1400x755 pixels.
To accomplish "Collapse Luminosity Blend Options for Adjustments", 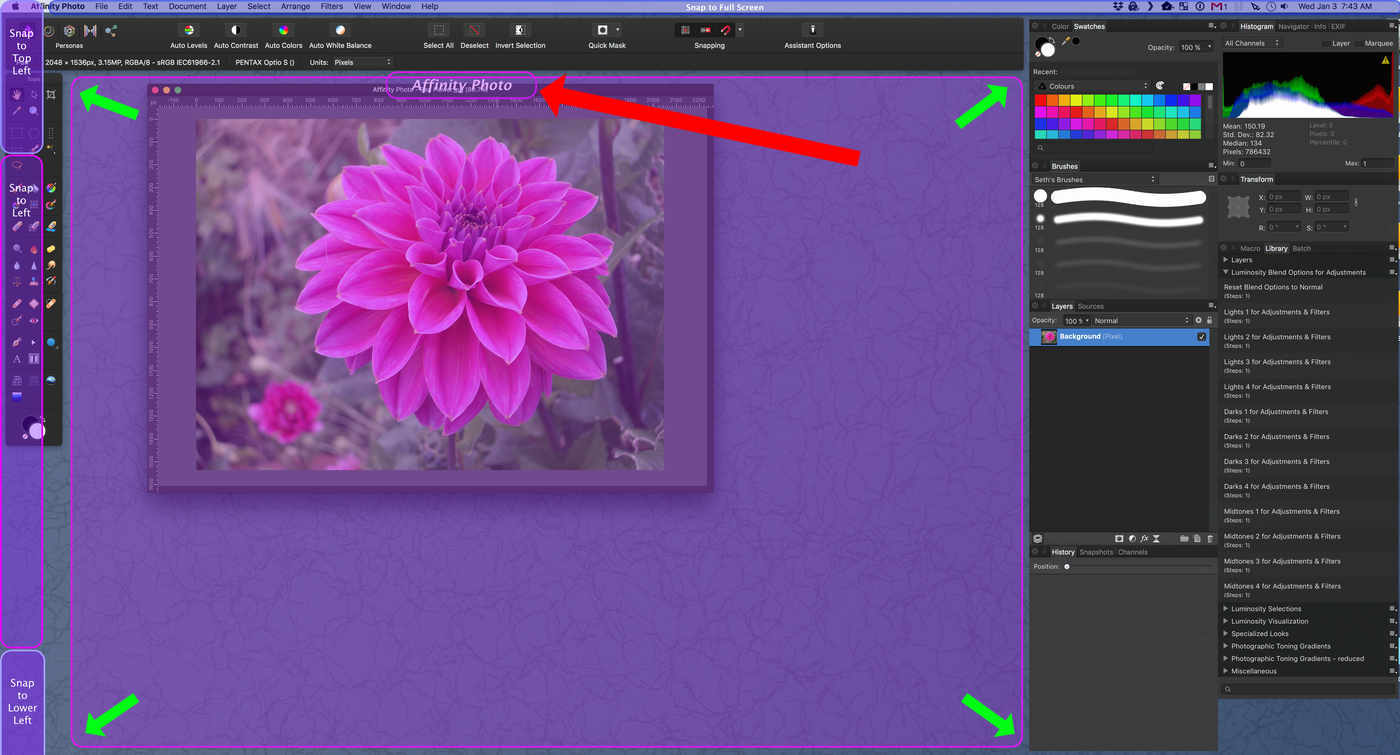I will 1226,272.
